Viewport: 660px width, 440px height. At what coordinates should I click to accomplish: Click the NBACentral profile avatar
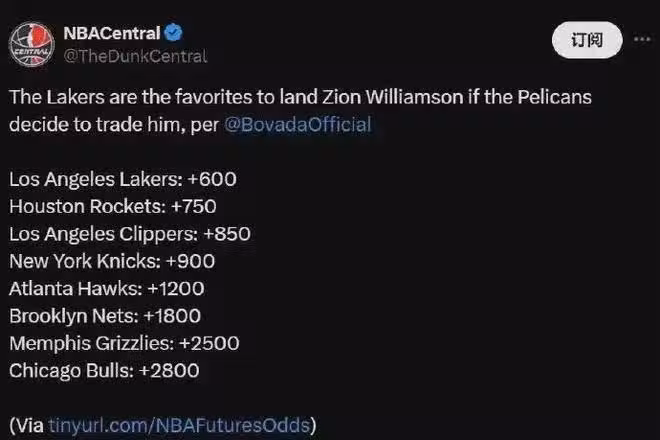tap(33, 43)
